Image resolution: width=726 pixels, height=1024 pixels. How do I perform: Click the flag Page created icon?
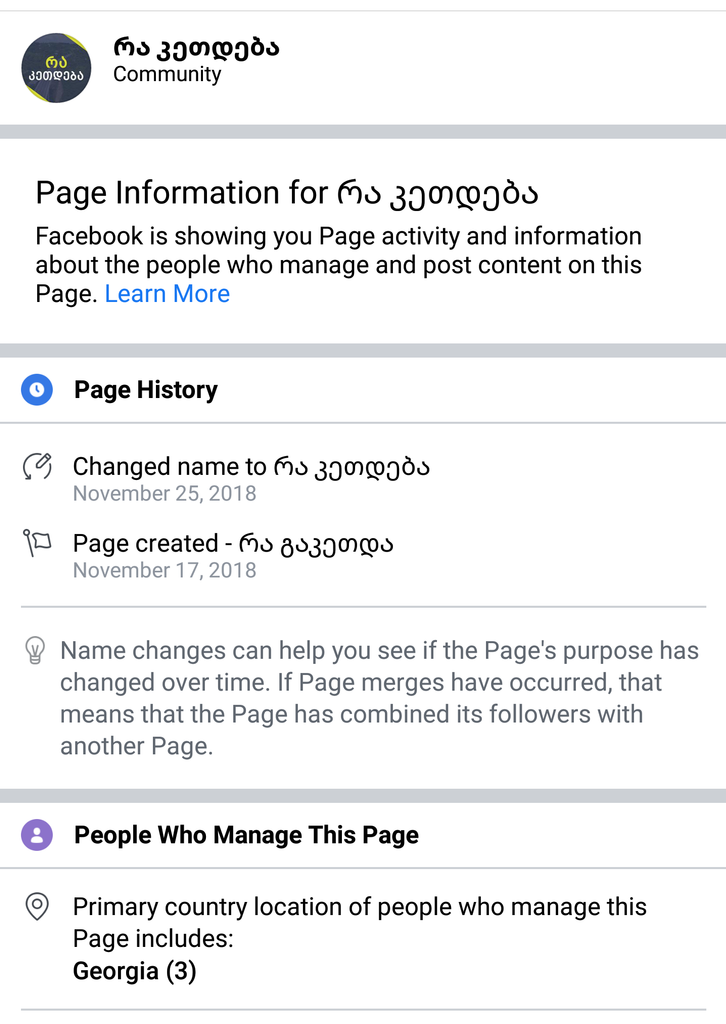[x=37, y=543]
